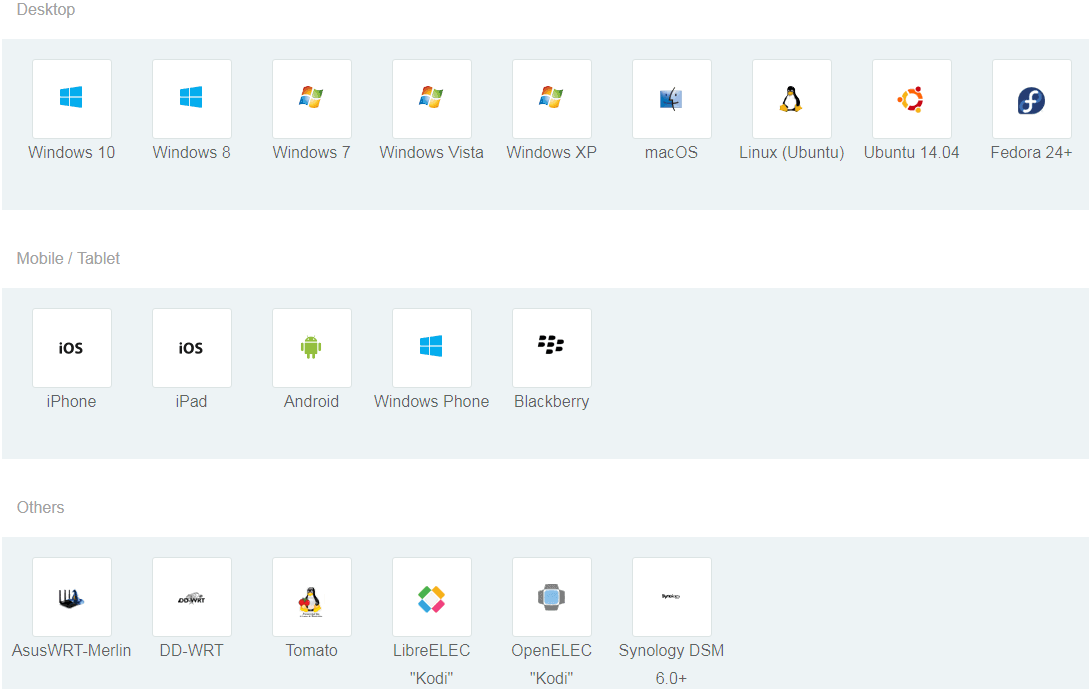Screen dimensions: 1089x689
Task: Choose the Windows Vista icon tile
Action: 432,99
